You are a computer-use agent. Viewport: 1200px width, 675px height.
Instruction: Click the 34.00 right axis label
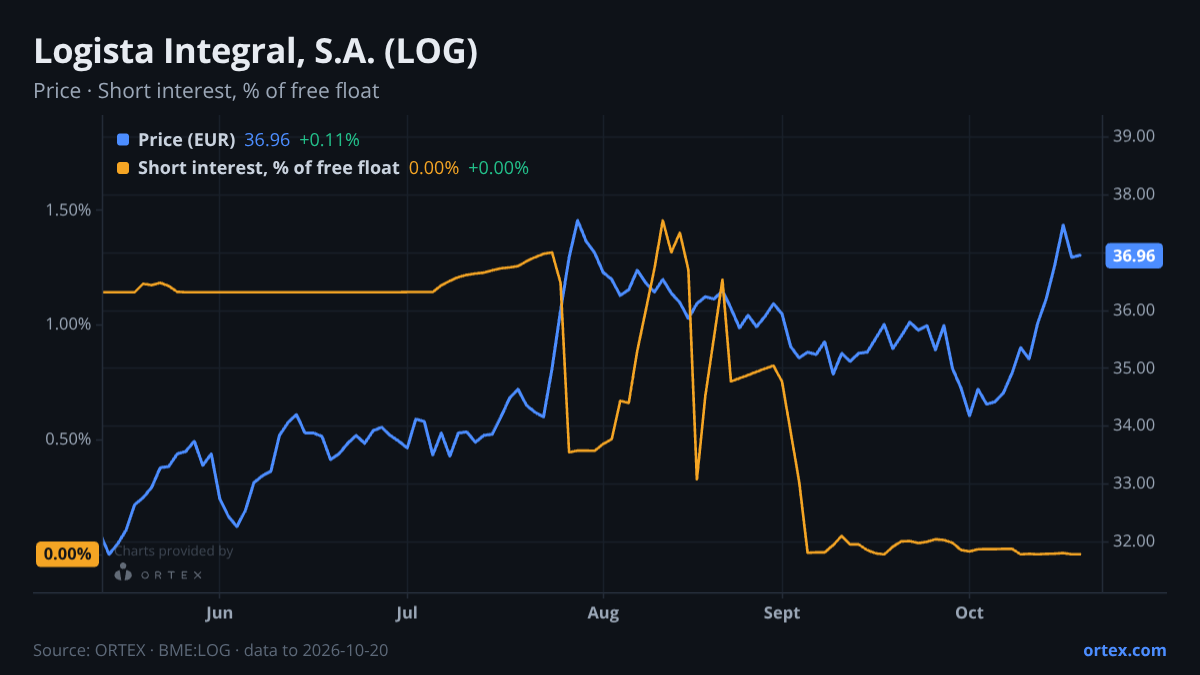click(1134, 426)
